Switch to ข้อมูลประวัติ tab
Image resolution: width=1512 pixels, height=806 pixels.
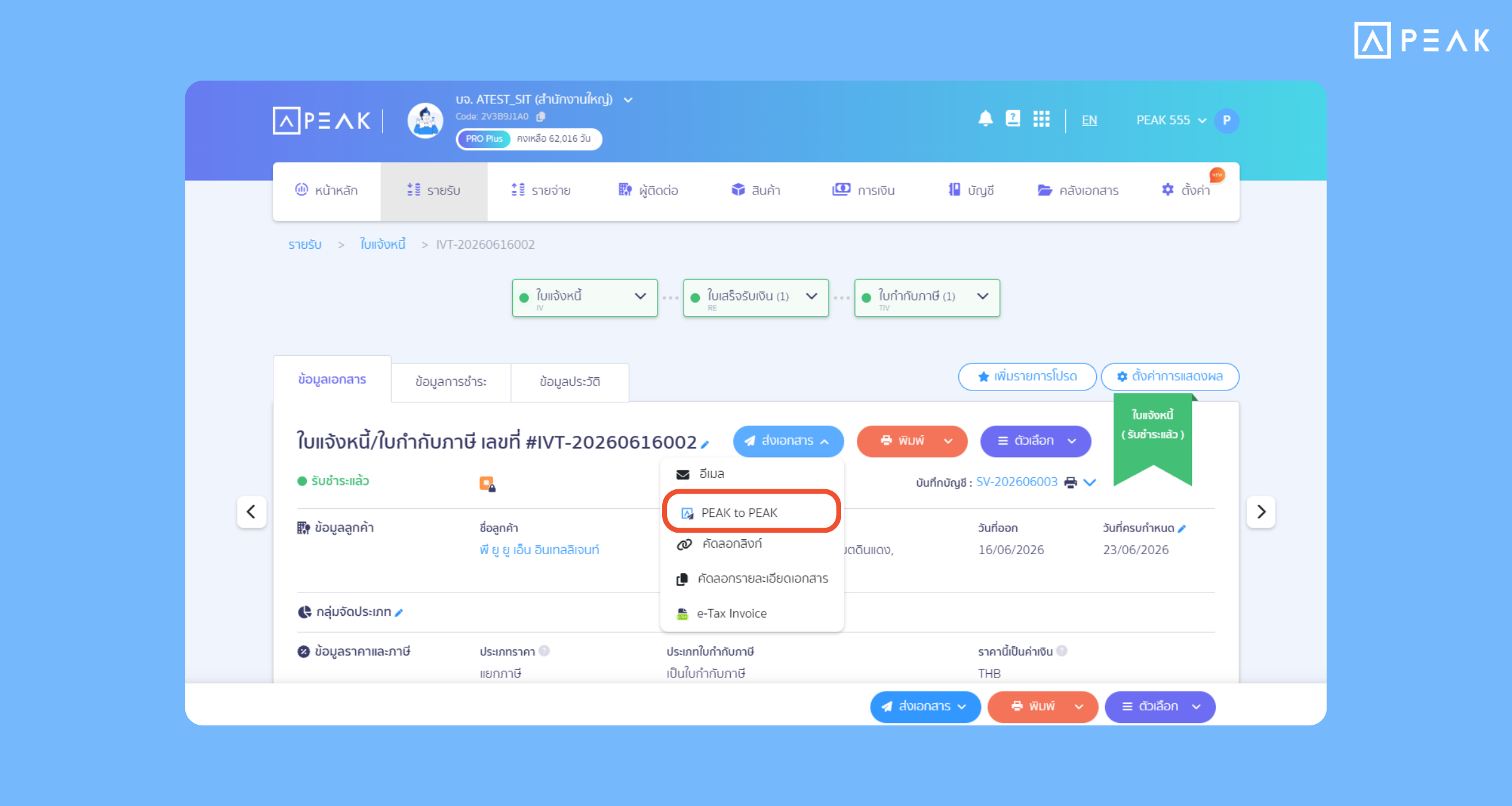click(x=570, y=382)
